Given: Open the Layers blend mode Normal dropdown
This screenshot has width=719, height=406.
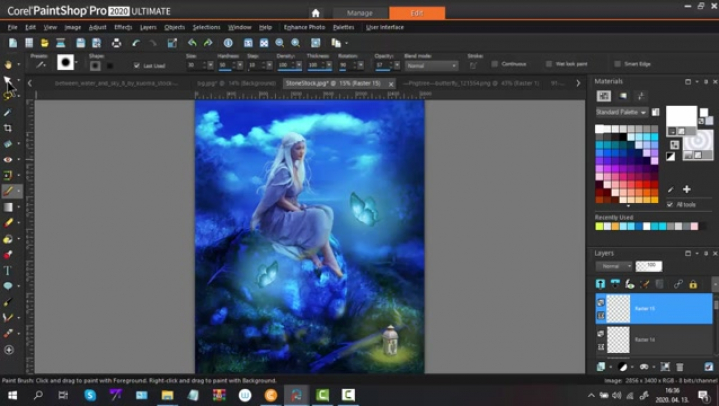Looking at the screenshot, I should point(614,266).
